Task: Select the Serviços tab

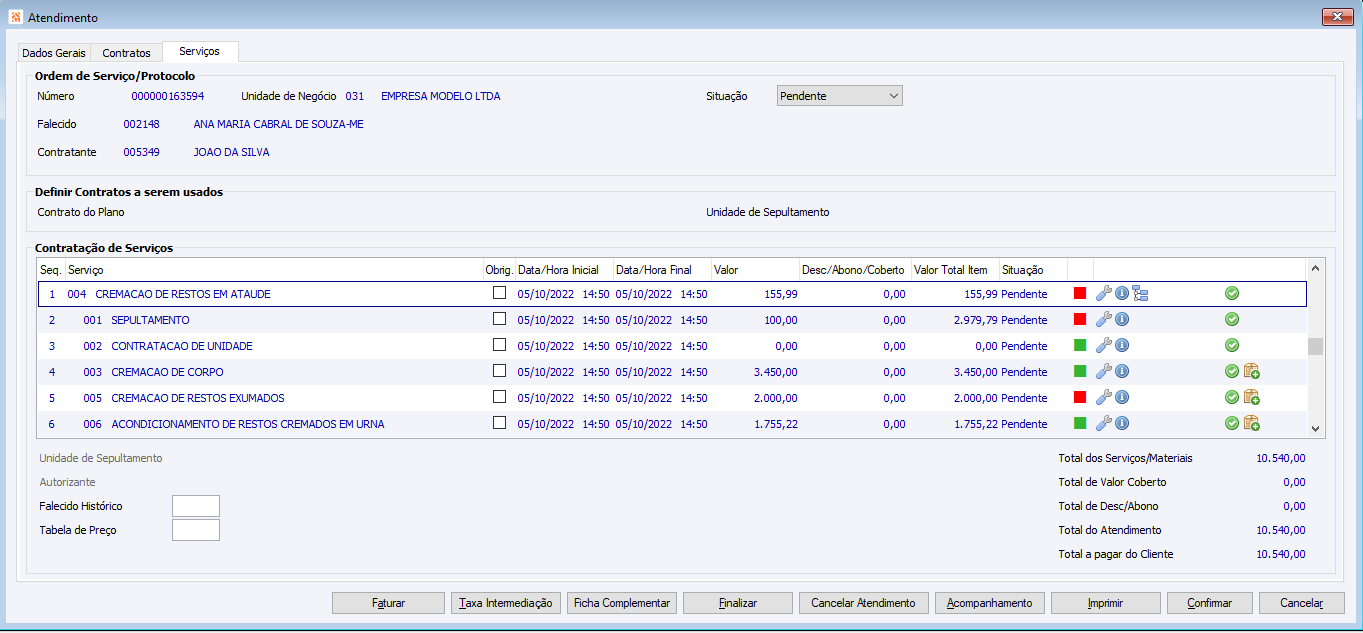Action: (x=200, y=51)
